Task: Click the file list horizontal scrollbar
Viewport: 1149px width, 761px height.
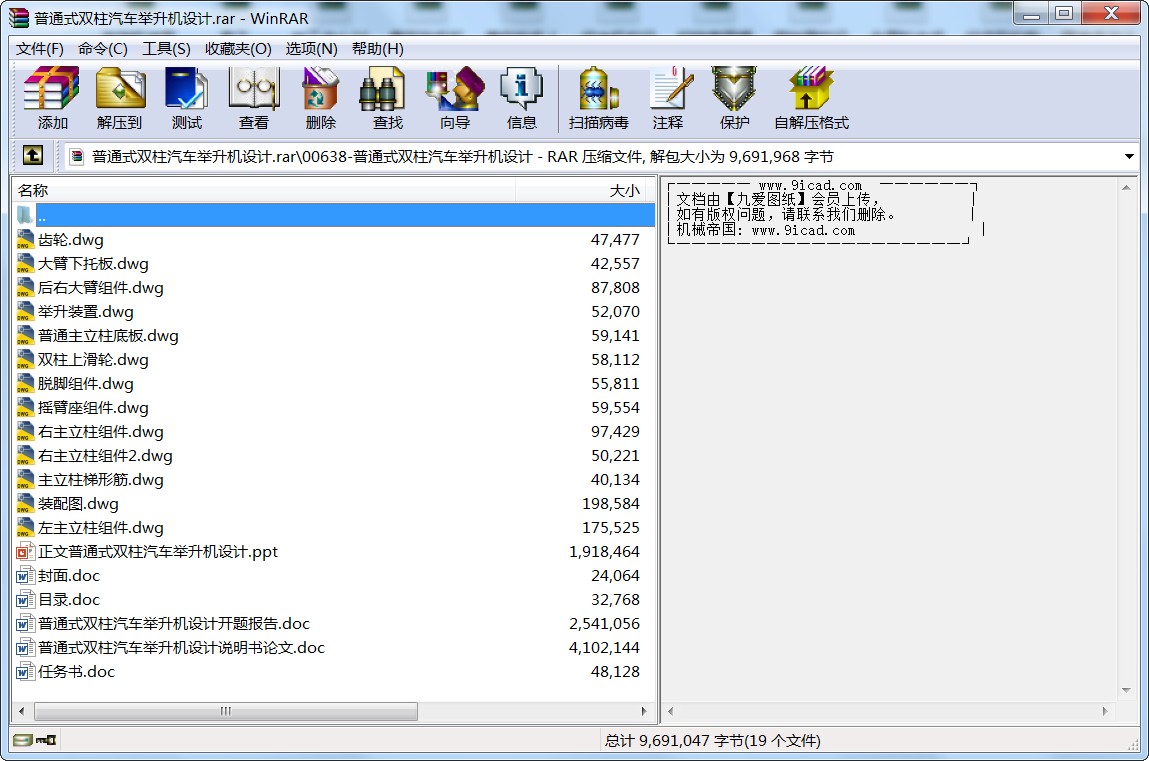Action: (226, 712)
